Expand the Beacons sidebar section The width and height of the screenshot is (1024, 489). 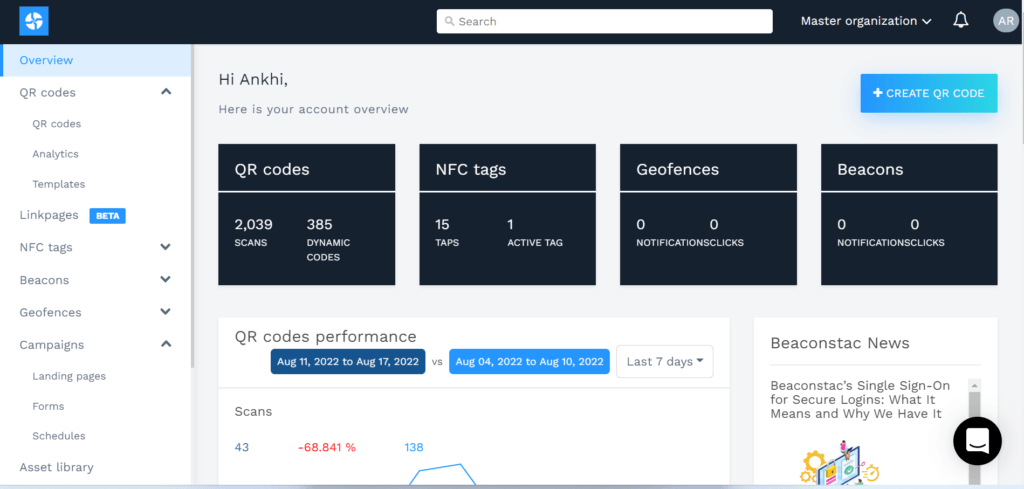tap(166, 279)
